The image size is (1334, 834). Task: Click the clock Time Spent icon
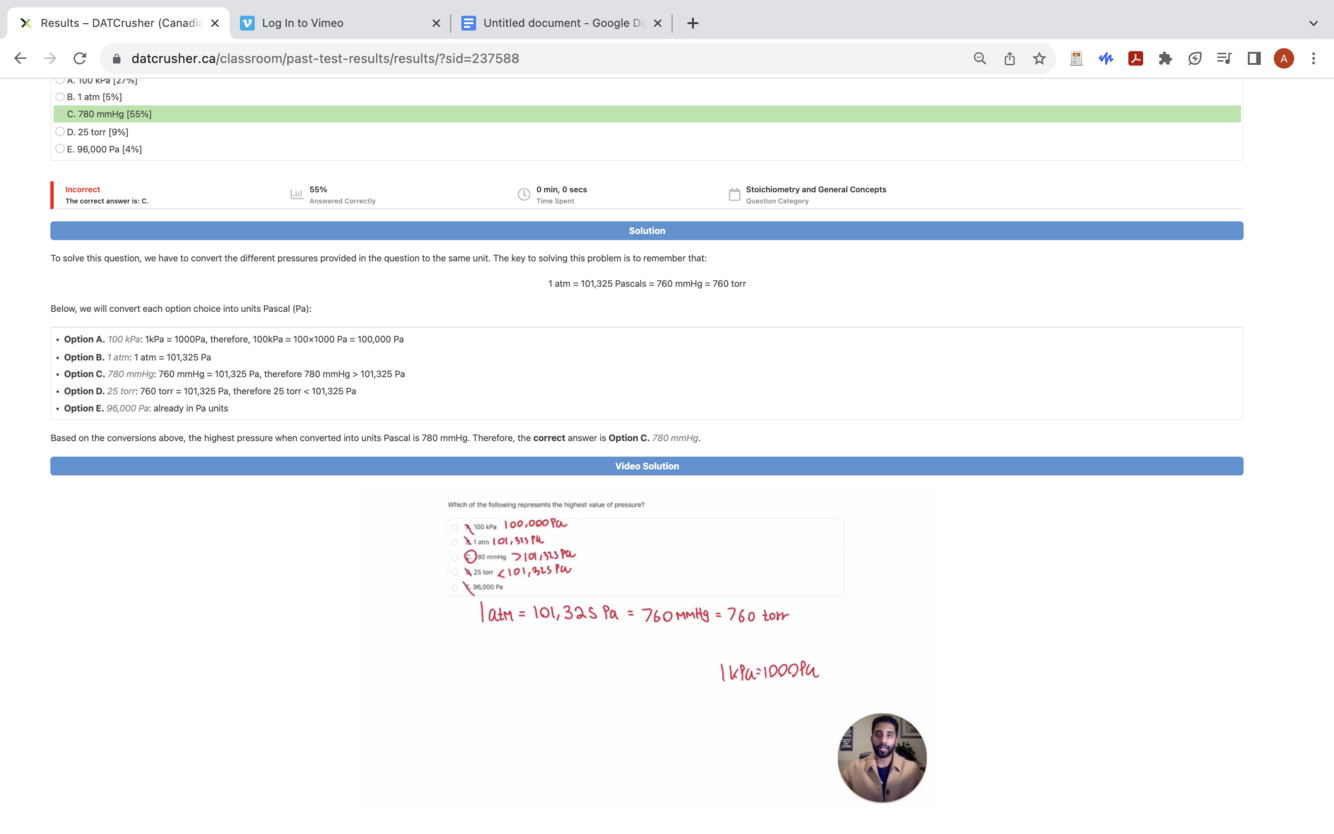524,194
